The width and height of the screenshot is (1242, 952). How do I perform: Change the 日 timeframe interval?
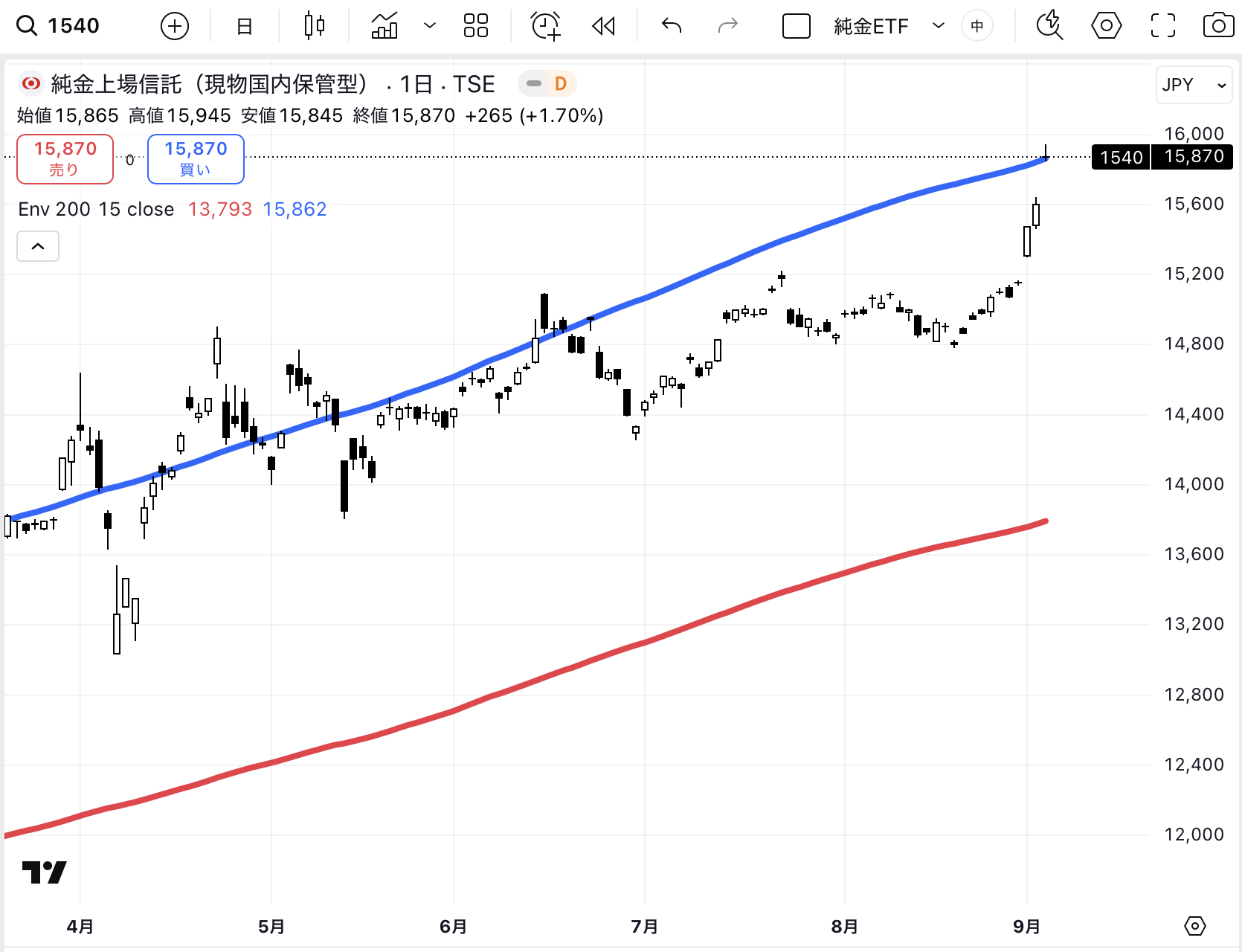click(x=245, y=27)
